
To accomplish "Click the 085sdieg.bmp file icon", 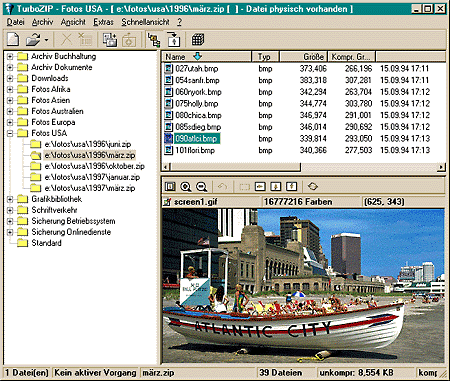I will click(169, 127).
